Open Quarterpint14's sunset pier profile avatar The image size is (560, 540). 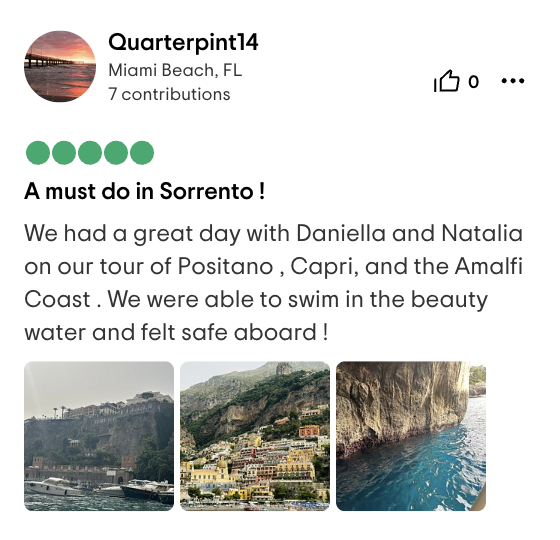[60, 66]
